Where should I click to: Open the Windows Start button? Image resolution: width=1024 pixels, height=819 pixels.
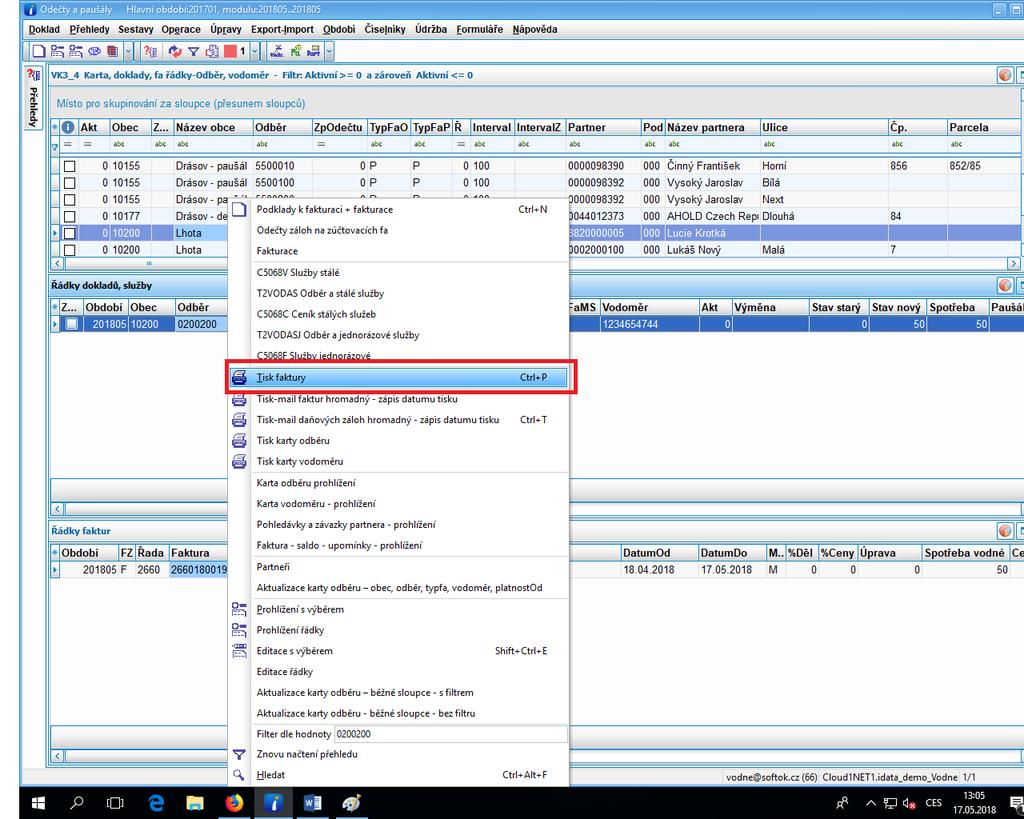click(38, 803)
